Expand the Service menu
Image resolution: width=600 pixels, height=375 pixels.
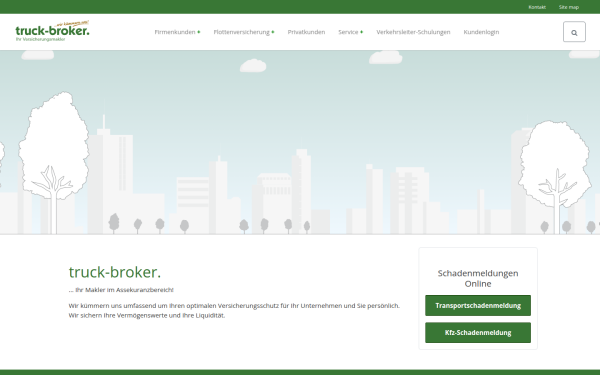351,32
